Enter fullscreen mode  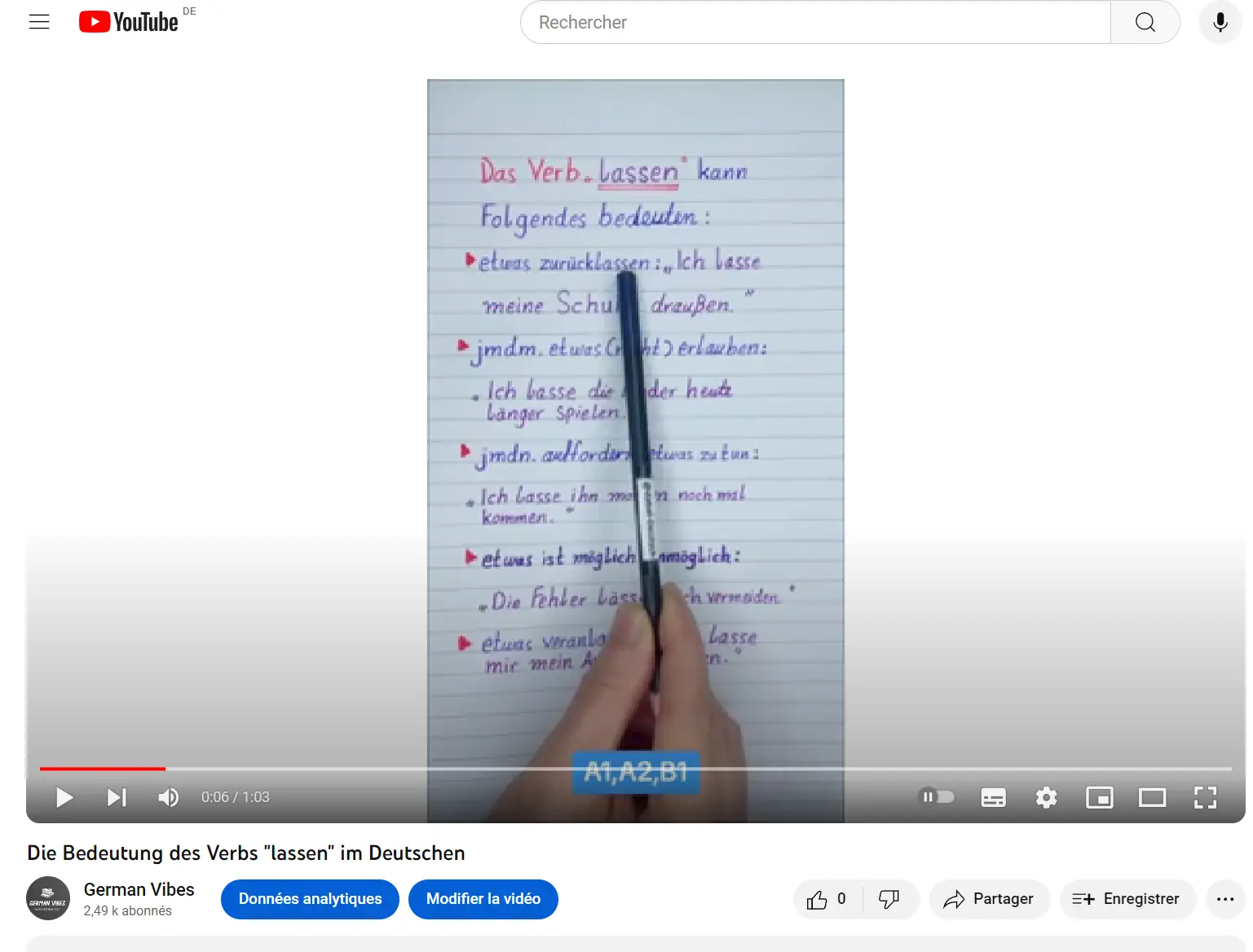[1205, 797]
